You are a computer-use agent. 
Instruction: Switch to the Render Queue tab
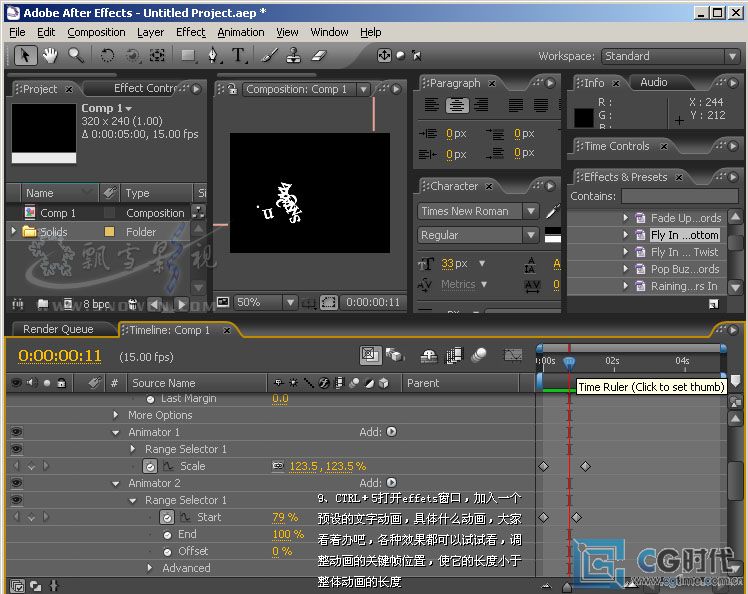[58, 329]
